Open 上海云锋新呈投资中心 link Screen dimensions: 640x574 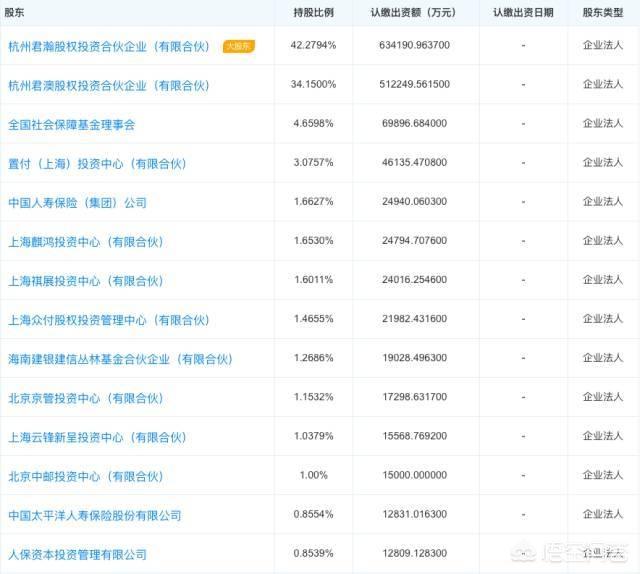pos(97,438)
